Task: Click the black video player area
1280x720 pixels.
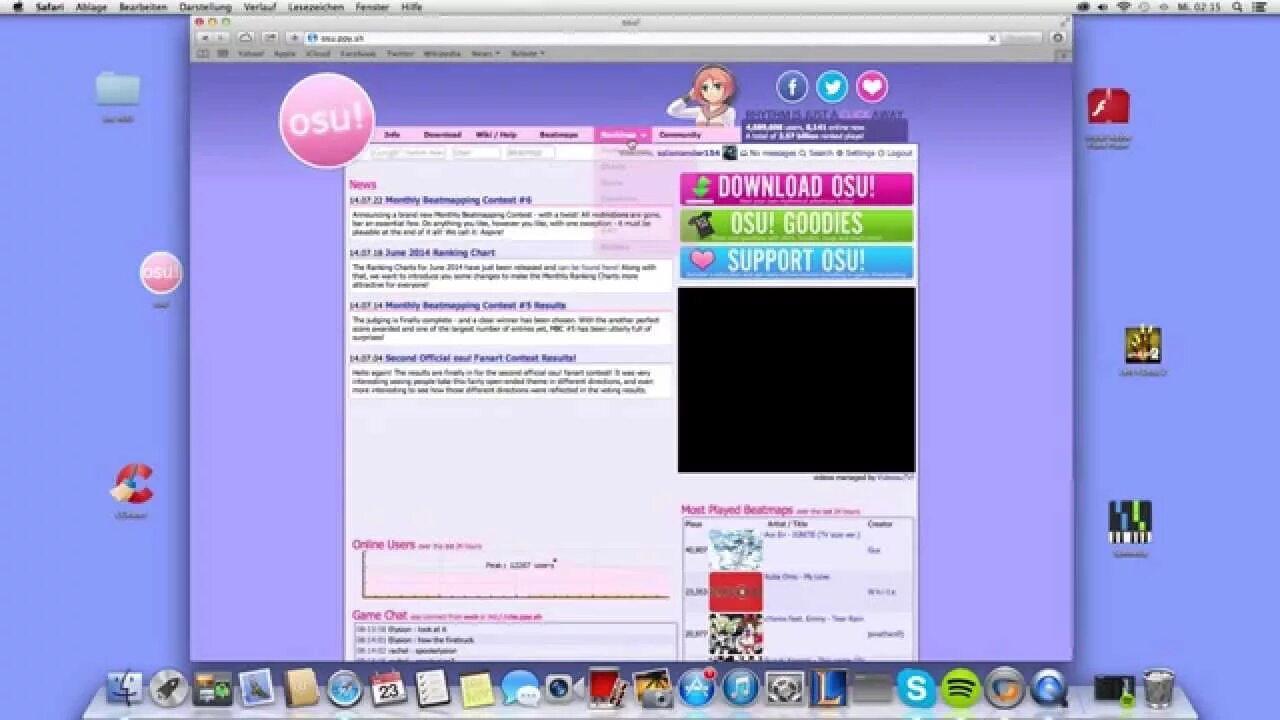Action: point(796,380)
